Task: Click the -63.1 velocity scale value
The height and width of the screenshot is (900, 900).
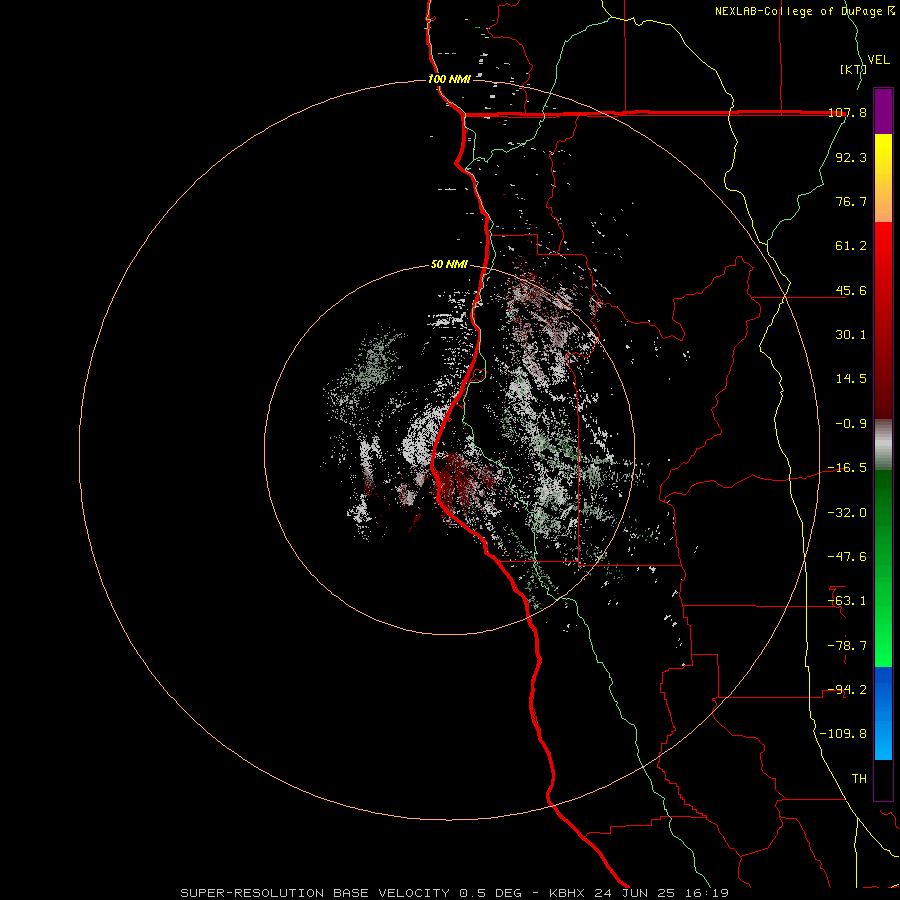Action: coord(847,601)
